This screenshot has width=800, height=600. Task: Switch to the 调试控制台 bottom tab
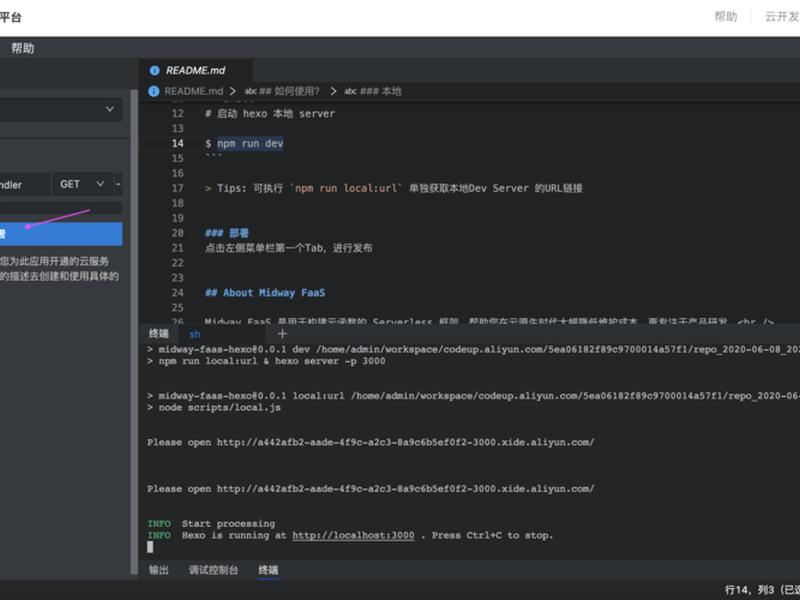pos(213,570)
